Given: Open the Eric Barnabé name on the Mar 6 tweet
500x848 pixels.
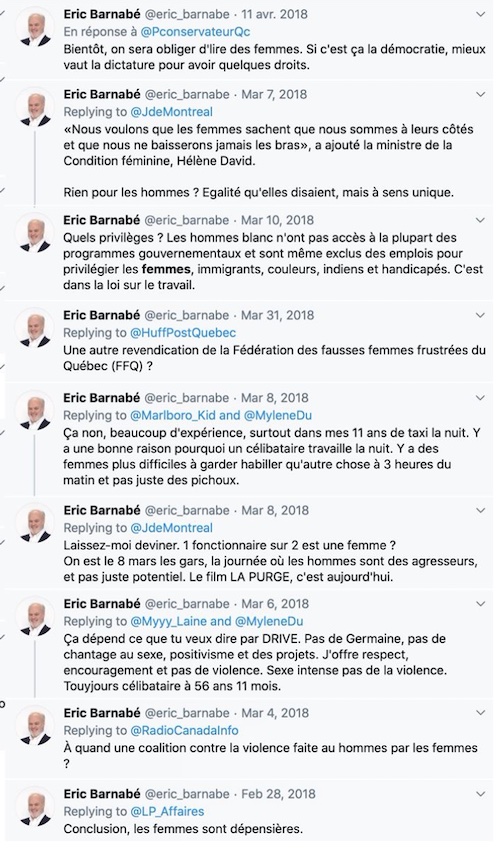Looking at the screenshot, I should click(102, 604).
